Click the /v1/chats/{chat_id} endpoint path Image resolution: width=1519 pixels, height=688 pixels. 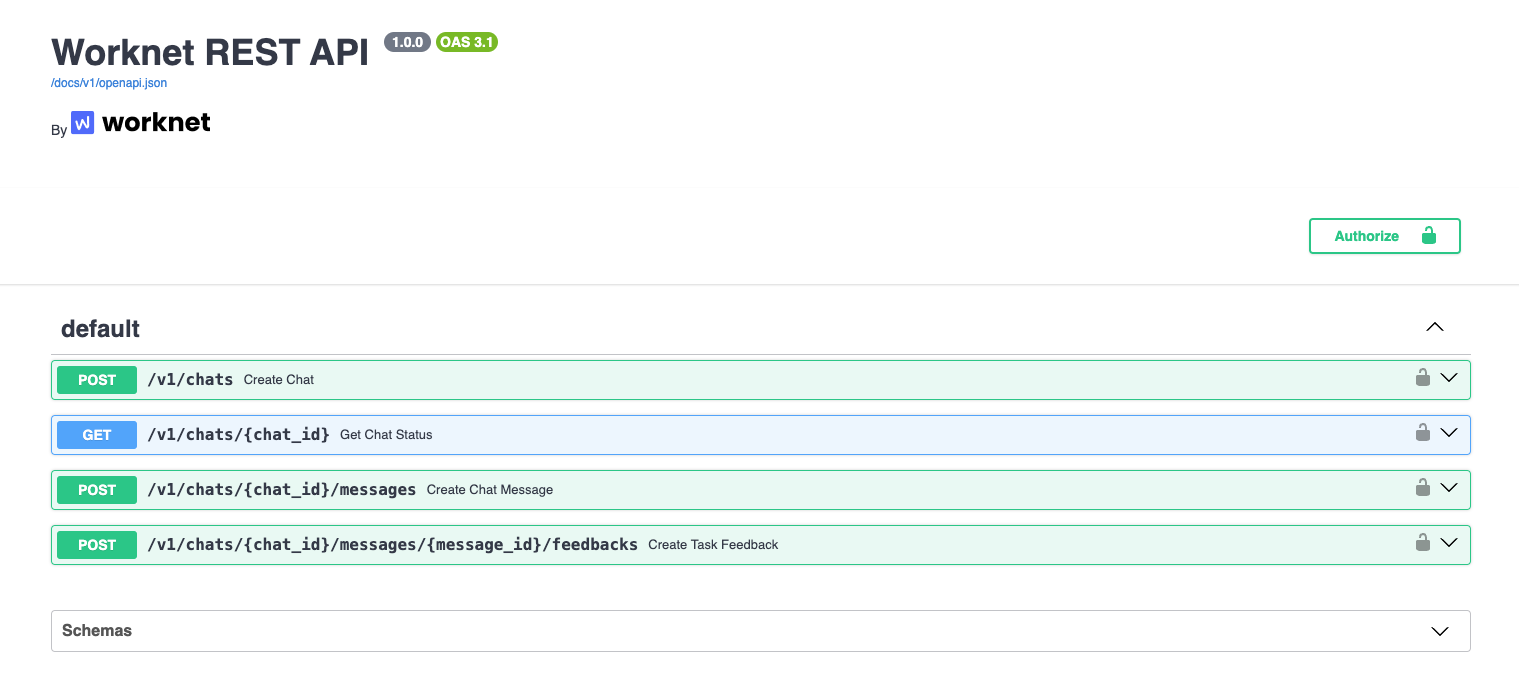(238, 435)
